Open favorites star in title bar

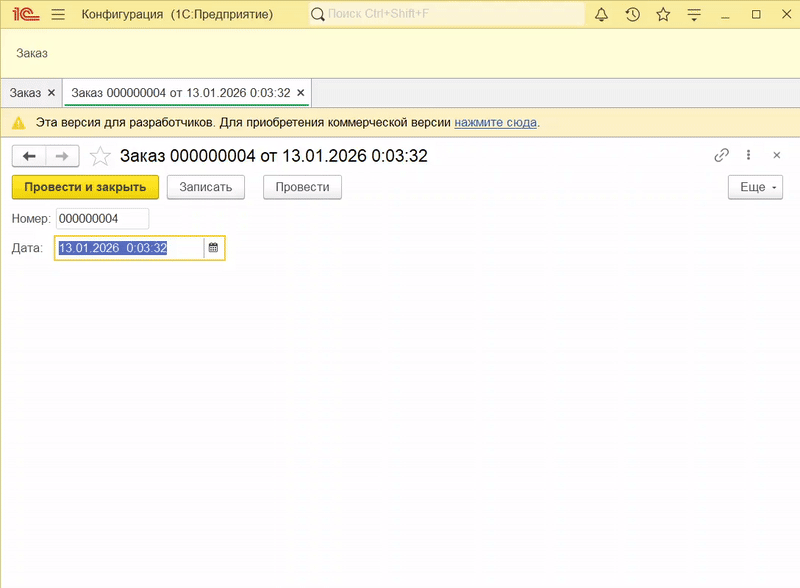coord(663,14)
